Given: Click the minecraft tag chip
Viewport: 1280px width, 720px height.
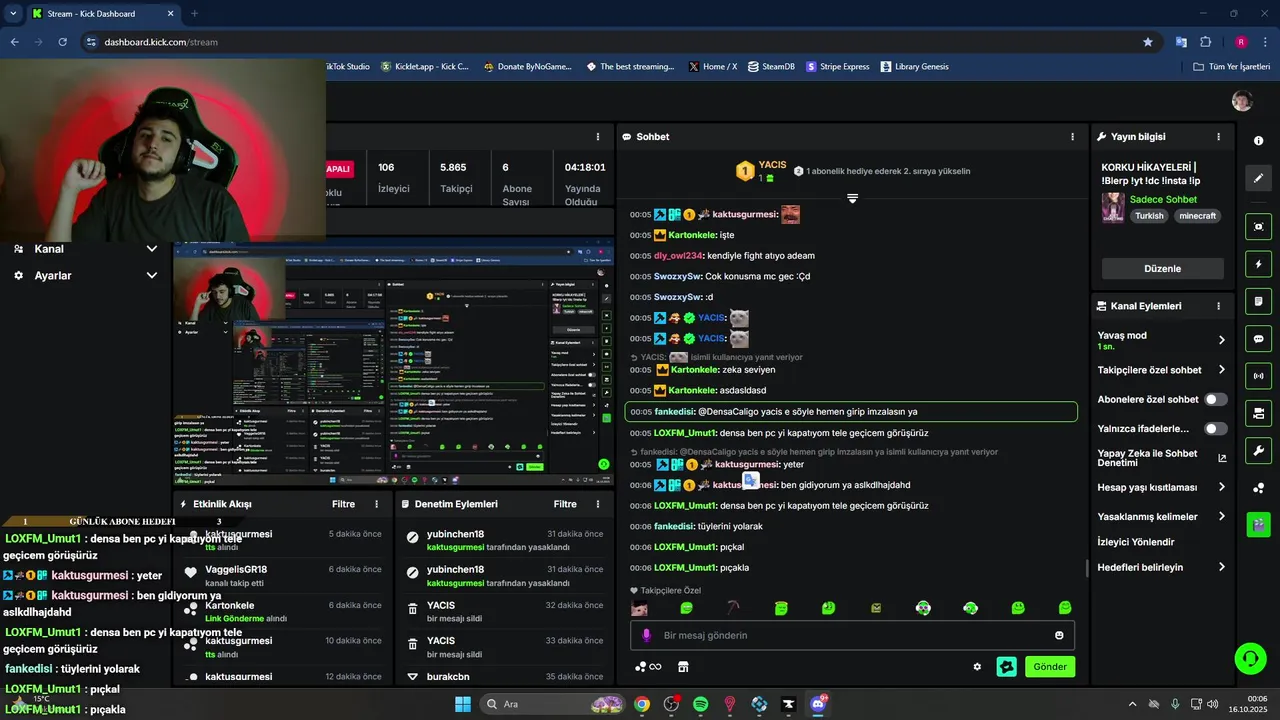Looking at the screenshot, I should (x=1197, y=216).
